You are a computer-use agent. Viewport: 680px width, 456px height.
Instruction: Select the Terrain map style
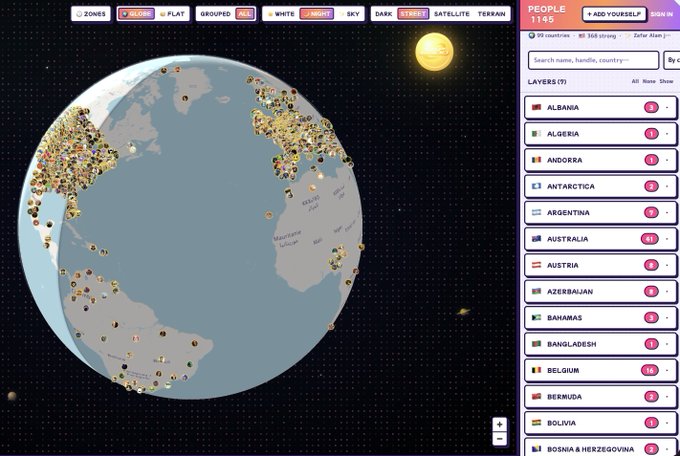click(x=491, y=14)
